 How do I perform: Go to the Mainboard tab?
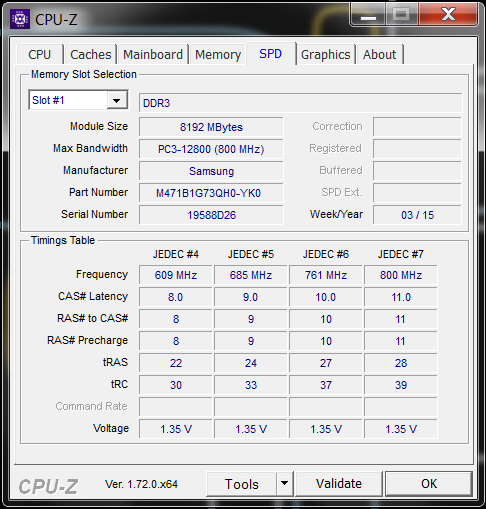[153, 54]
